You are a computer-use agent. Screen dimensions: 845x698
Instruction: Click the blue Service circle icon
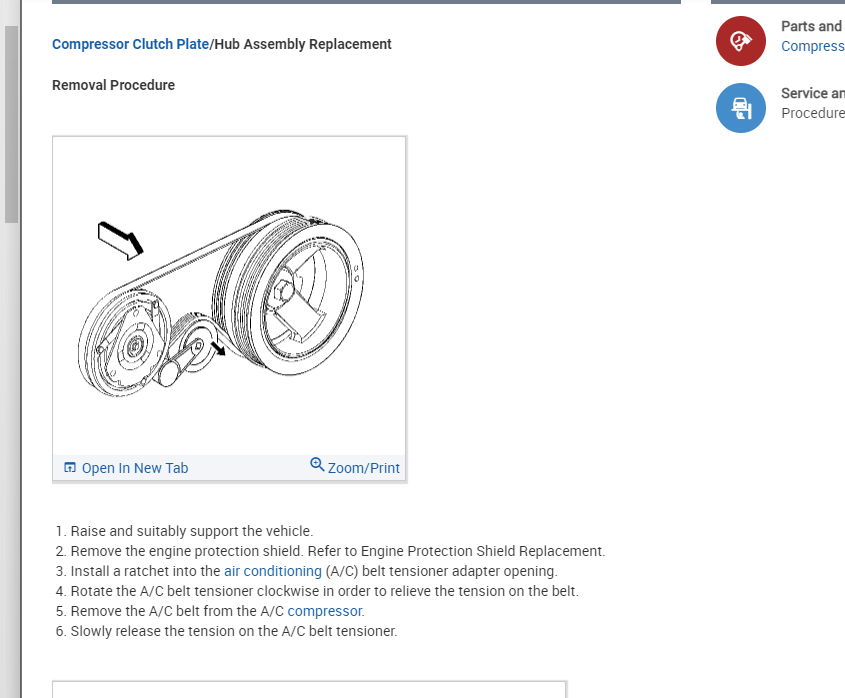[740, 107]
